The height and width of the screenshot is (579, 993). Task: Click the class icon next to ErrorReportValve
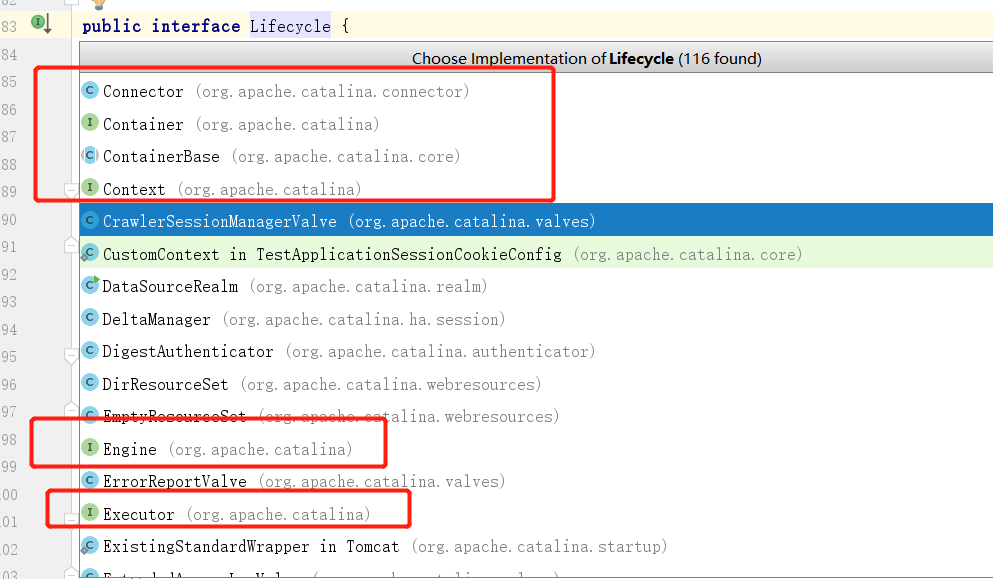tap(90, 480)
